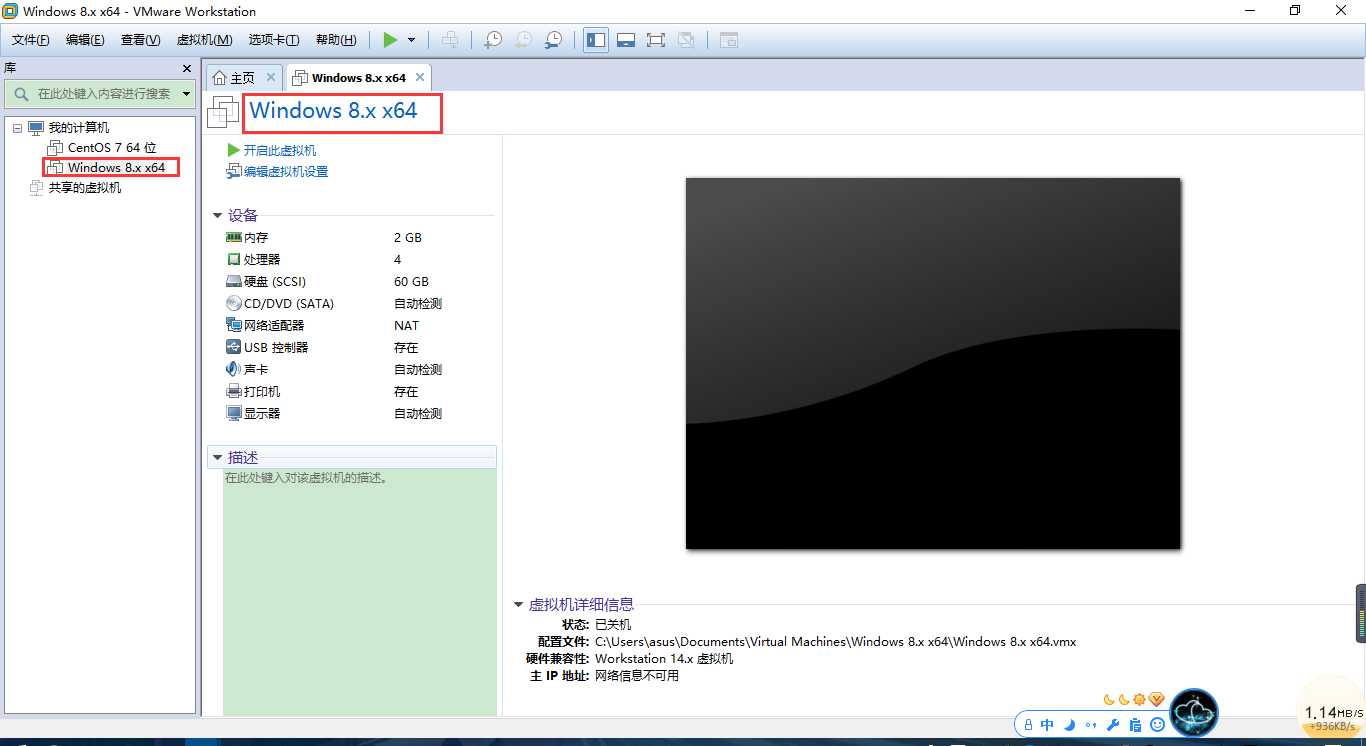Click the virtual machine screen preview thumbnail

933,364
